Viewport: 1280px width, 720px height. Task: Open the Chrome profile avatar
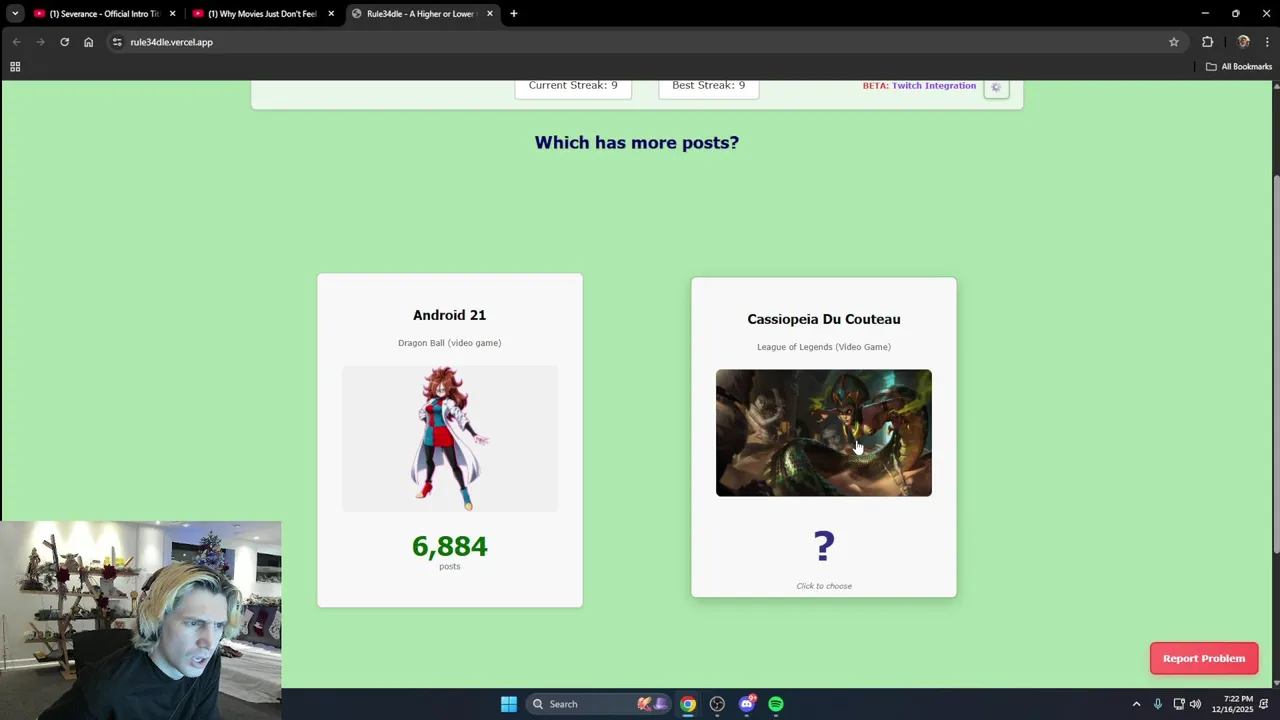click(x=1243, y=42)
